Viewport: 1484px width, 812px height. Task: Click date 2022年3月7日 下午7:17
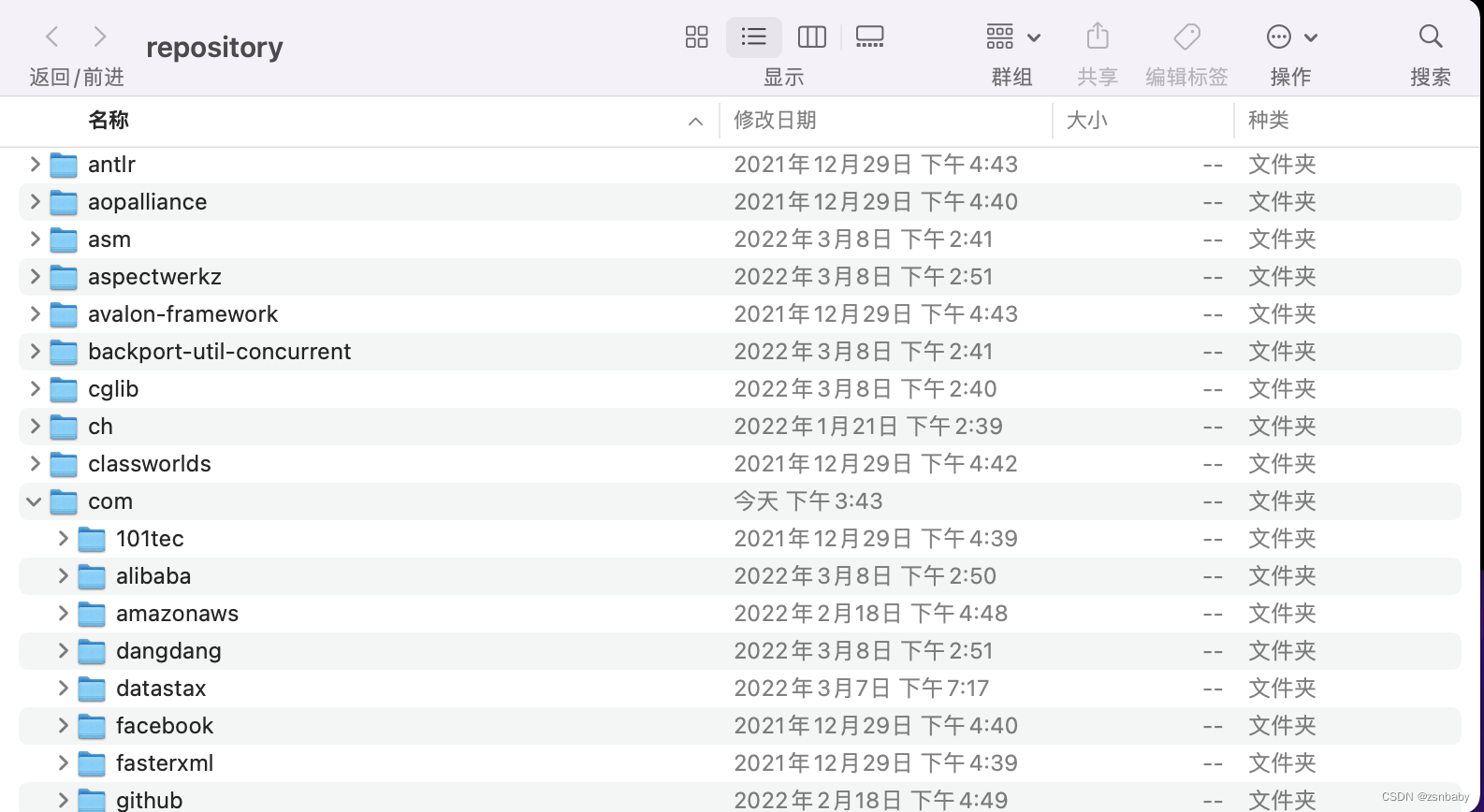(x=862, y=689)
